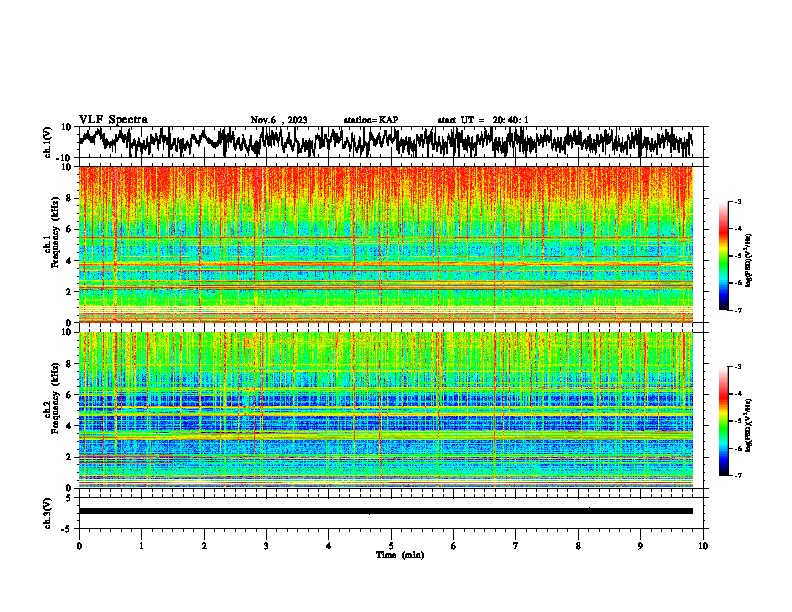Viewport: 792px width, 612px height.
Task: Click the ch.2 "Frequency (kHz)" axis label
Action: pyautogui.click(x=55, y=398)
